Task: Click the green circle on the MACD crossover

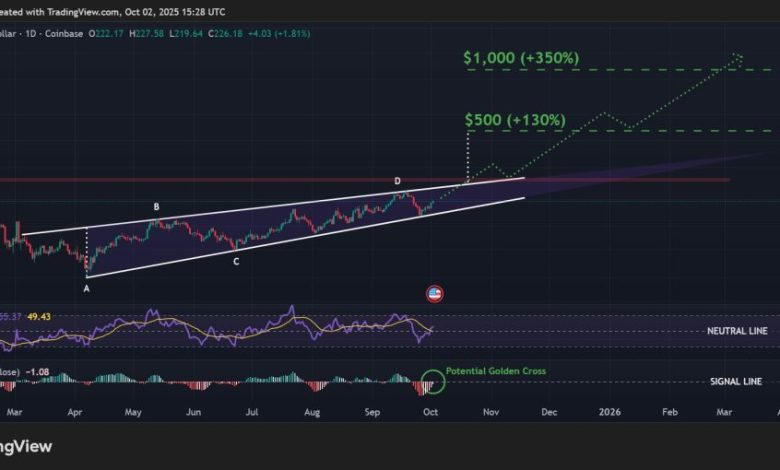Action: click(x=432, y=382)
